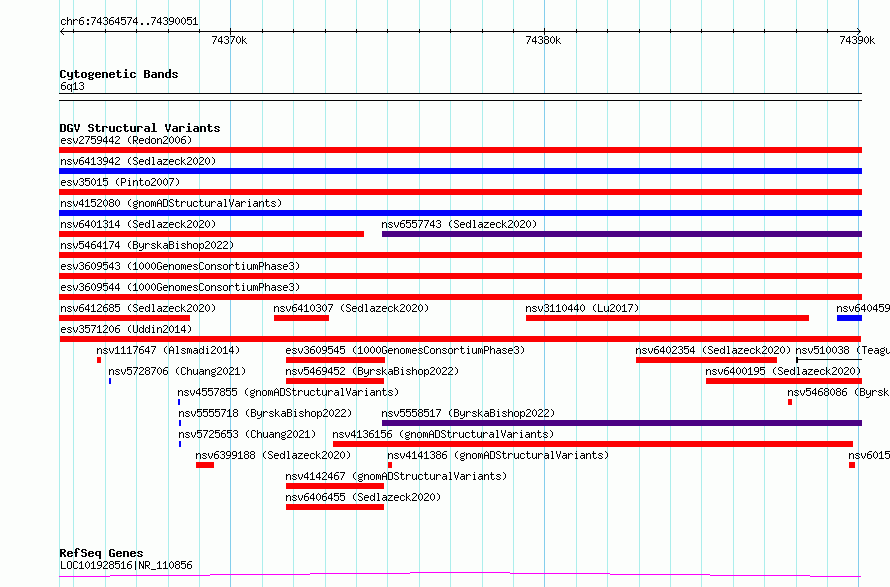Image resolution: width=890 pixels, height=587 pixels.
Task: Click nsv4142467 (gnomADStructuralVariants) label
Action: pos(396,476)
